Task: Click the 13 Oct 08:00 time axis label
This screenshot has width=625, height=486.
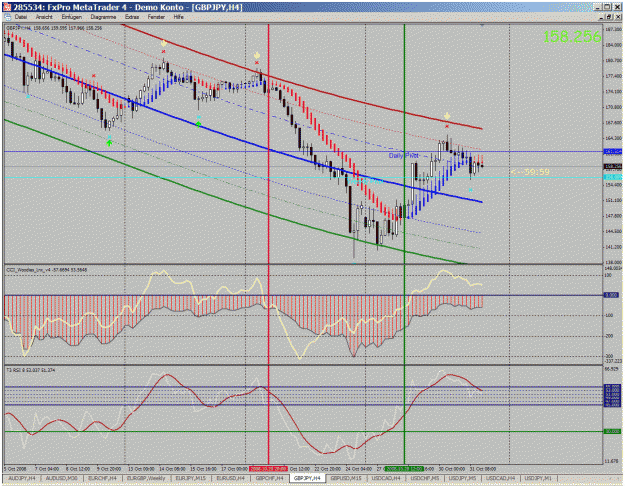Action: tap(140, 469)
